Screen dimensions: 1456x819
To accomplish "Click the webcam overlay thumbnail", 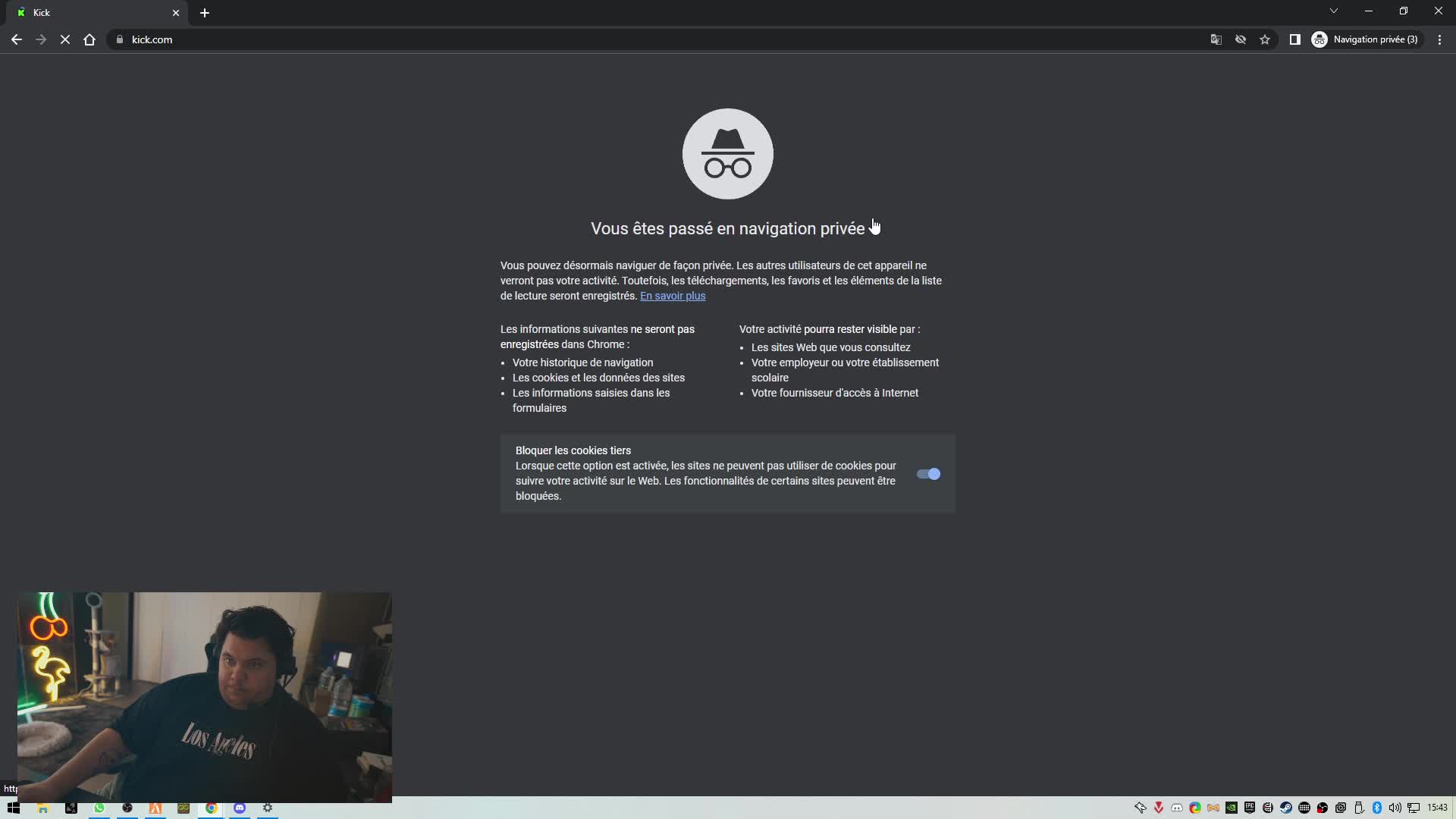I will [x=205, y=697].
